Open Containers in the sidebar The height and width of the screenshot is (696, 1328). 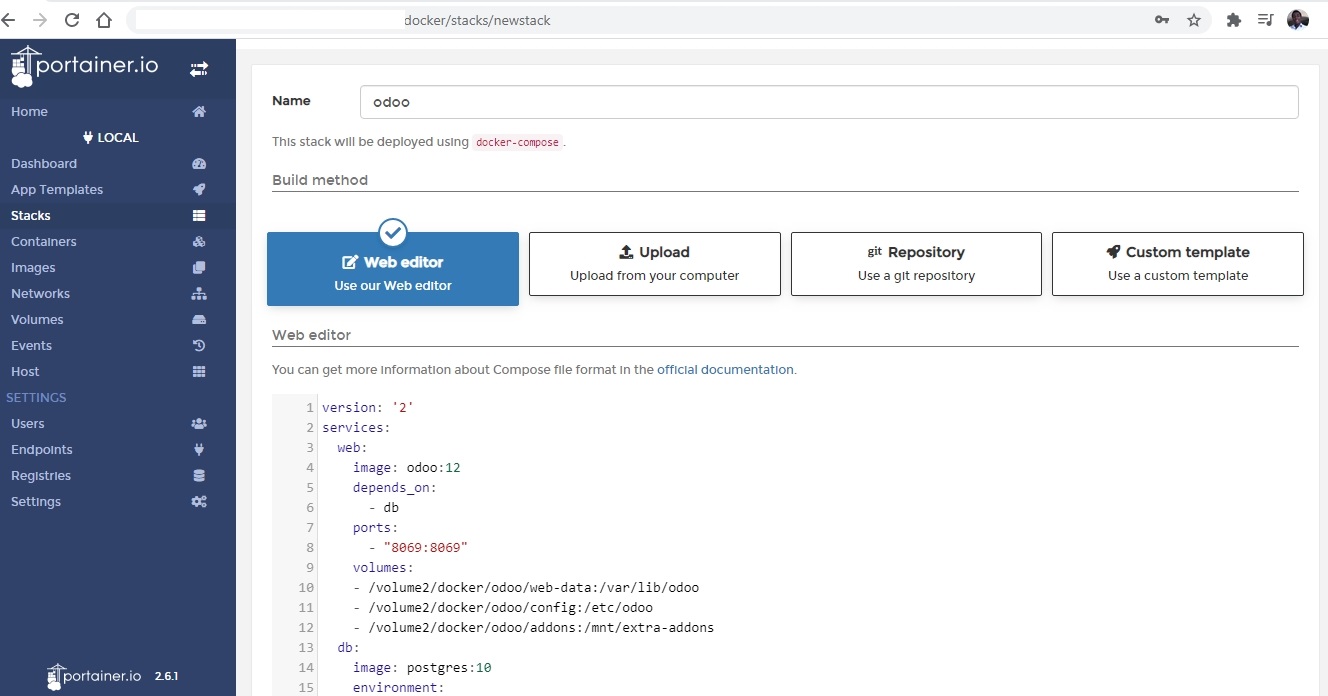(44, 242)
